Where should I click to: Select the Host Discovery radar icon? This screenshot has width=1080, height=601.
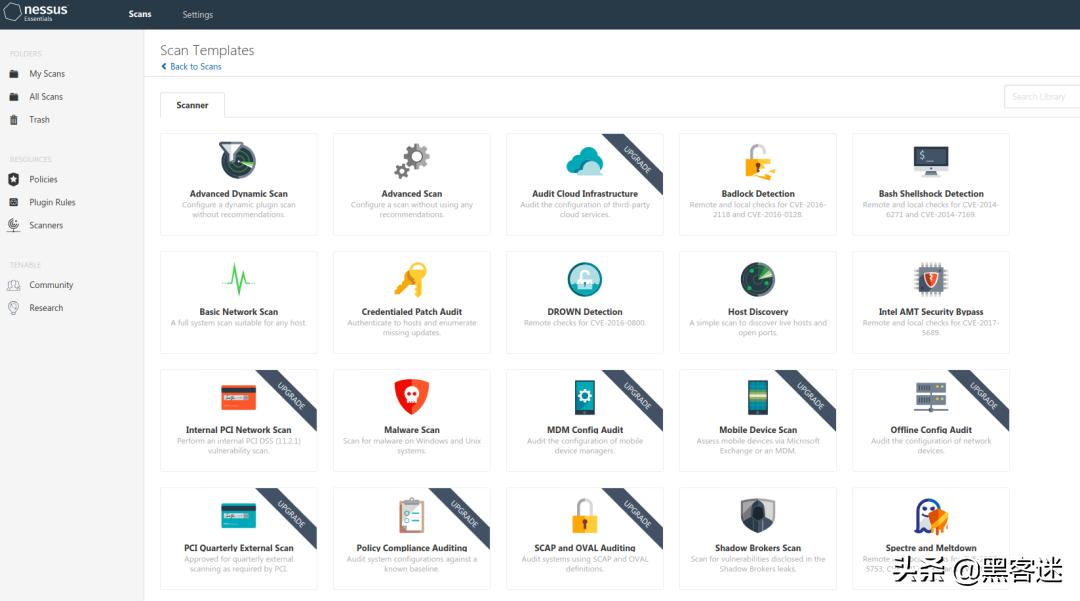[758, 279]
